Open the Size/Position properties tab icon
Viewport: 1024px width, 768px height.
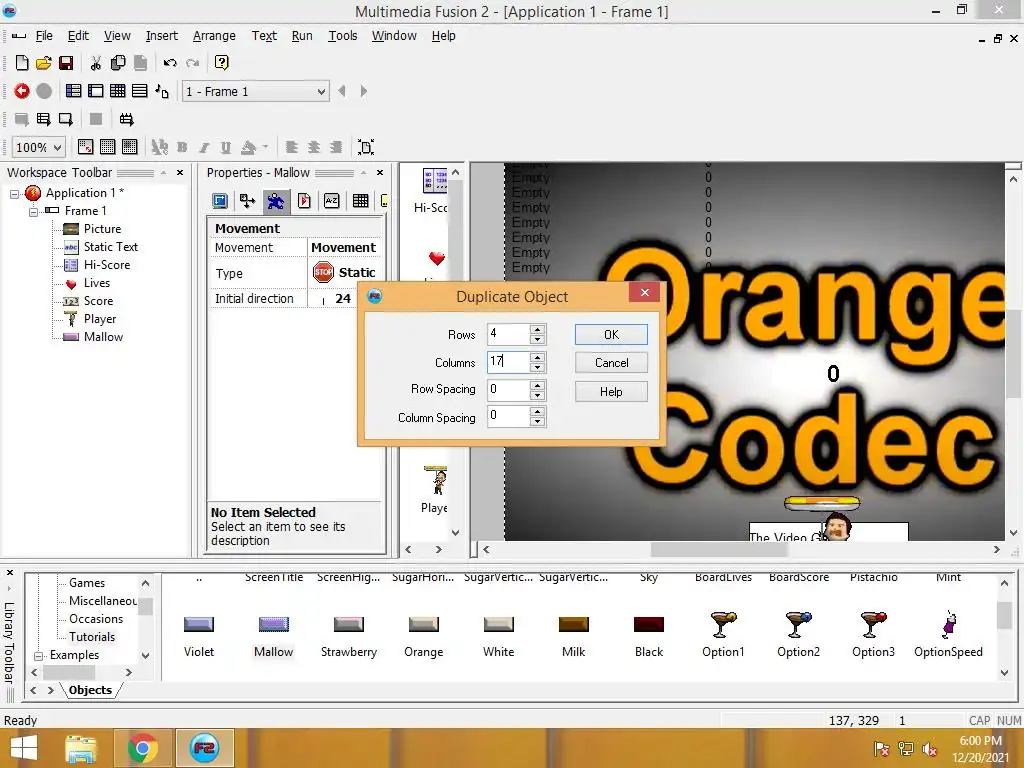248,201
